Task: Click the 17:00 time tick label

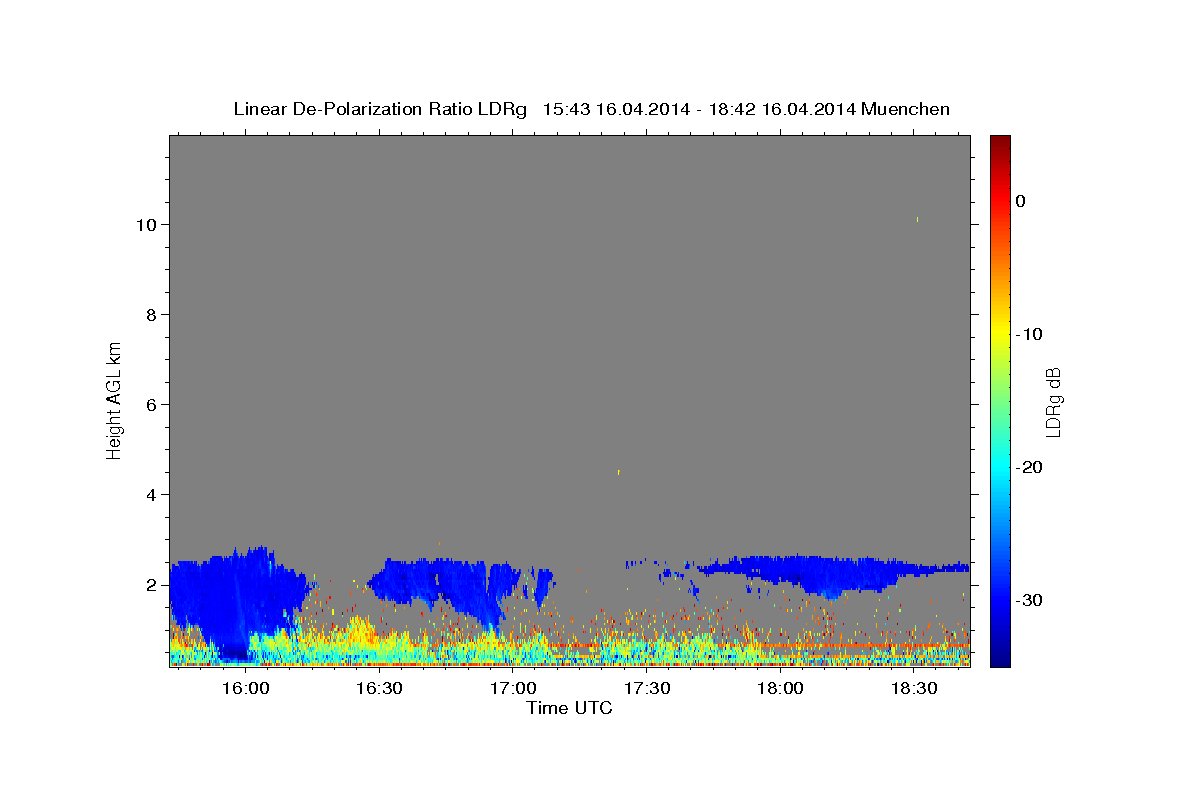Action: [513, 688]
